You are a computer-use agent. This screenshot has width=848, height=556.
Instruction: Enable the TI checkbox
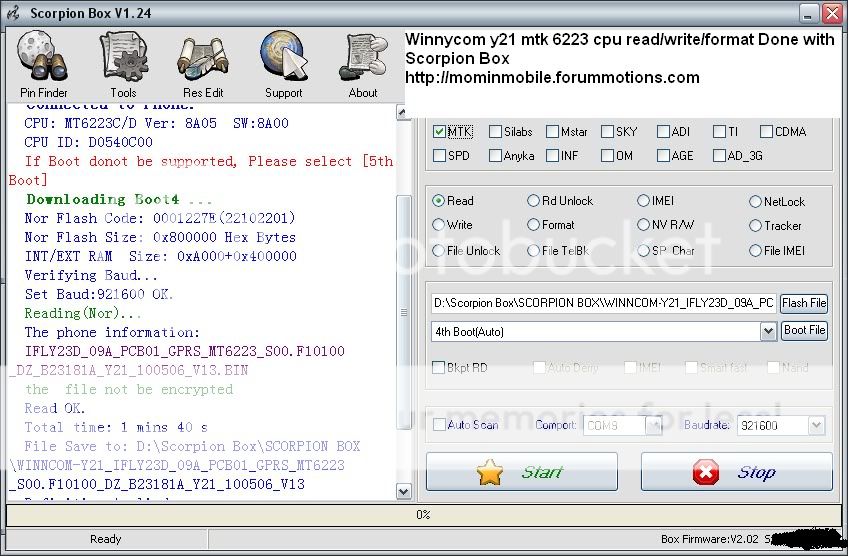[719, 131]
